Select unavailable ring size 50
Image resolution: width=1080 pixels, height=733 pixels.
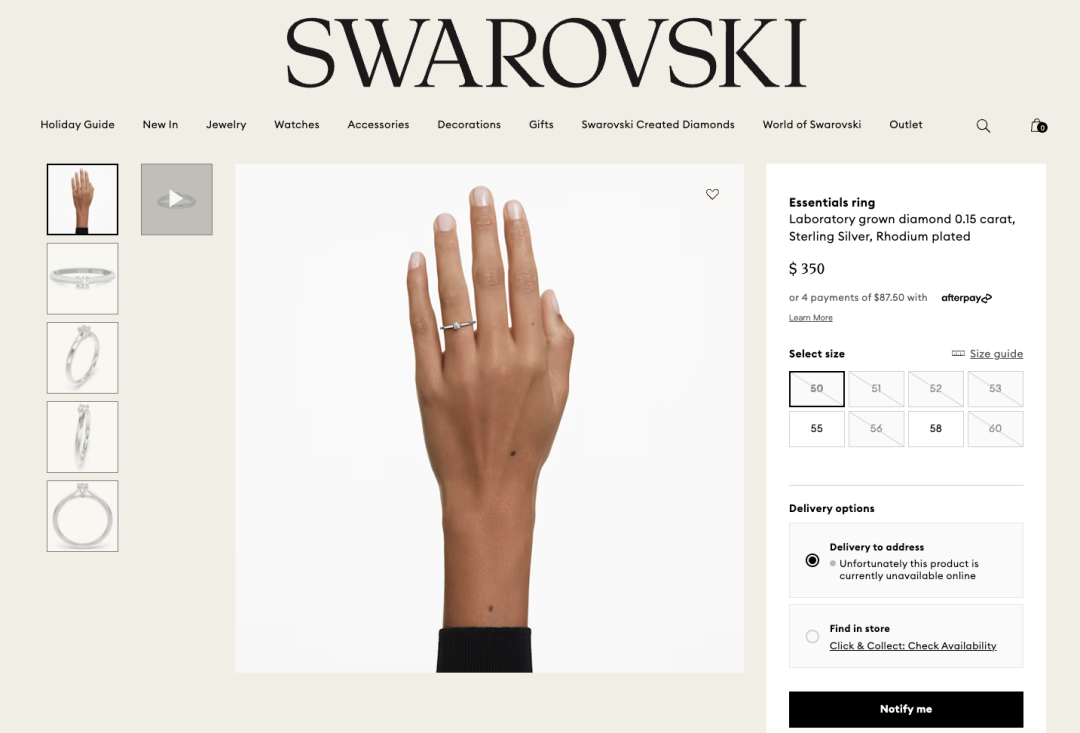click(x=817, y=389)
